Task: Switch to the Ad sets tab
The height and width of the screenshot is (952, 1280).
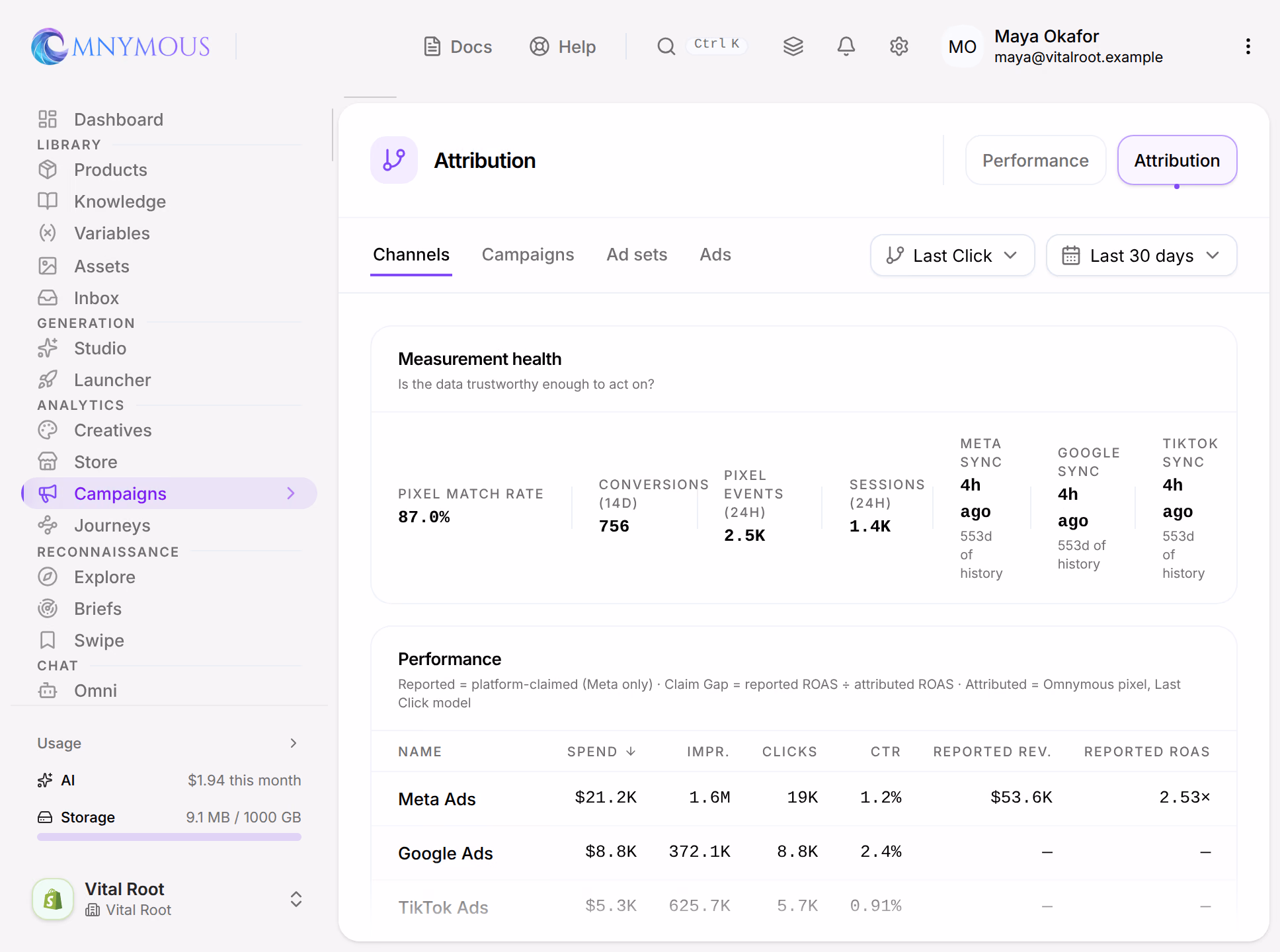Action: 637,255
